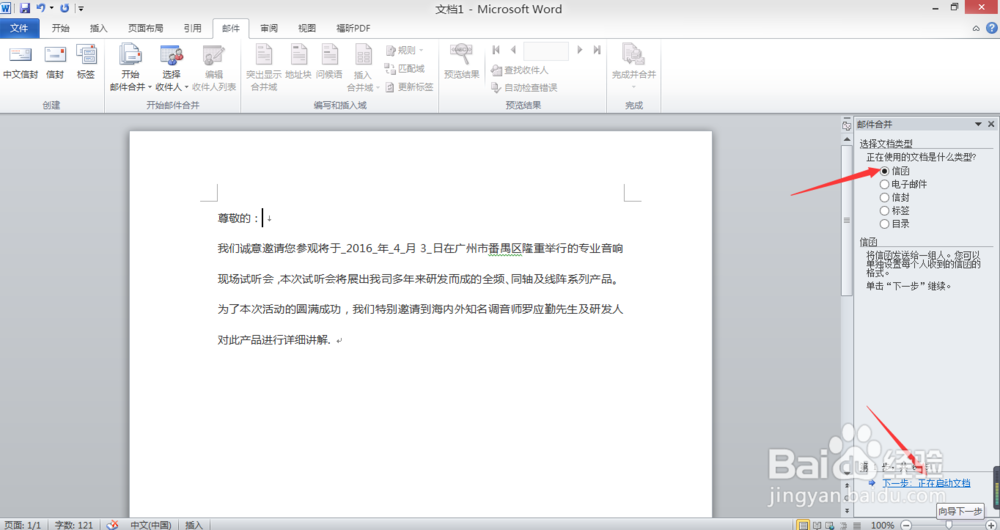This screenshot has height=530, width=1000.
Task: Select the 信函 radio button
Action: [885, 171]
